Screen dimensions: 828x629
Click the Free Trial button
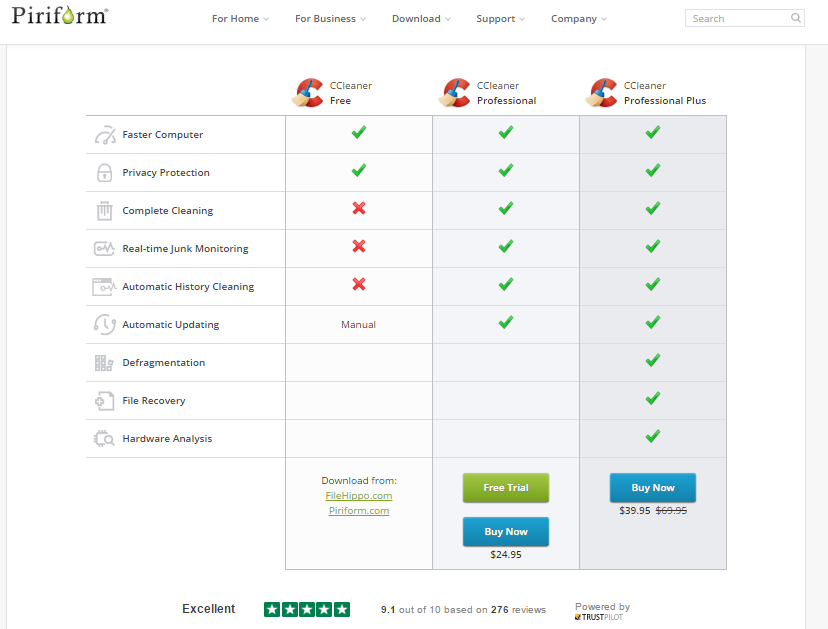point(506,487)
